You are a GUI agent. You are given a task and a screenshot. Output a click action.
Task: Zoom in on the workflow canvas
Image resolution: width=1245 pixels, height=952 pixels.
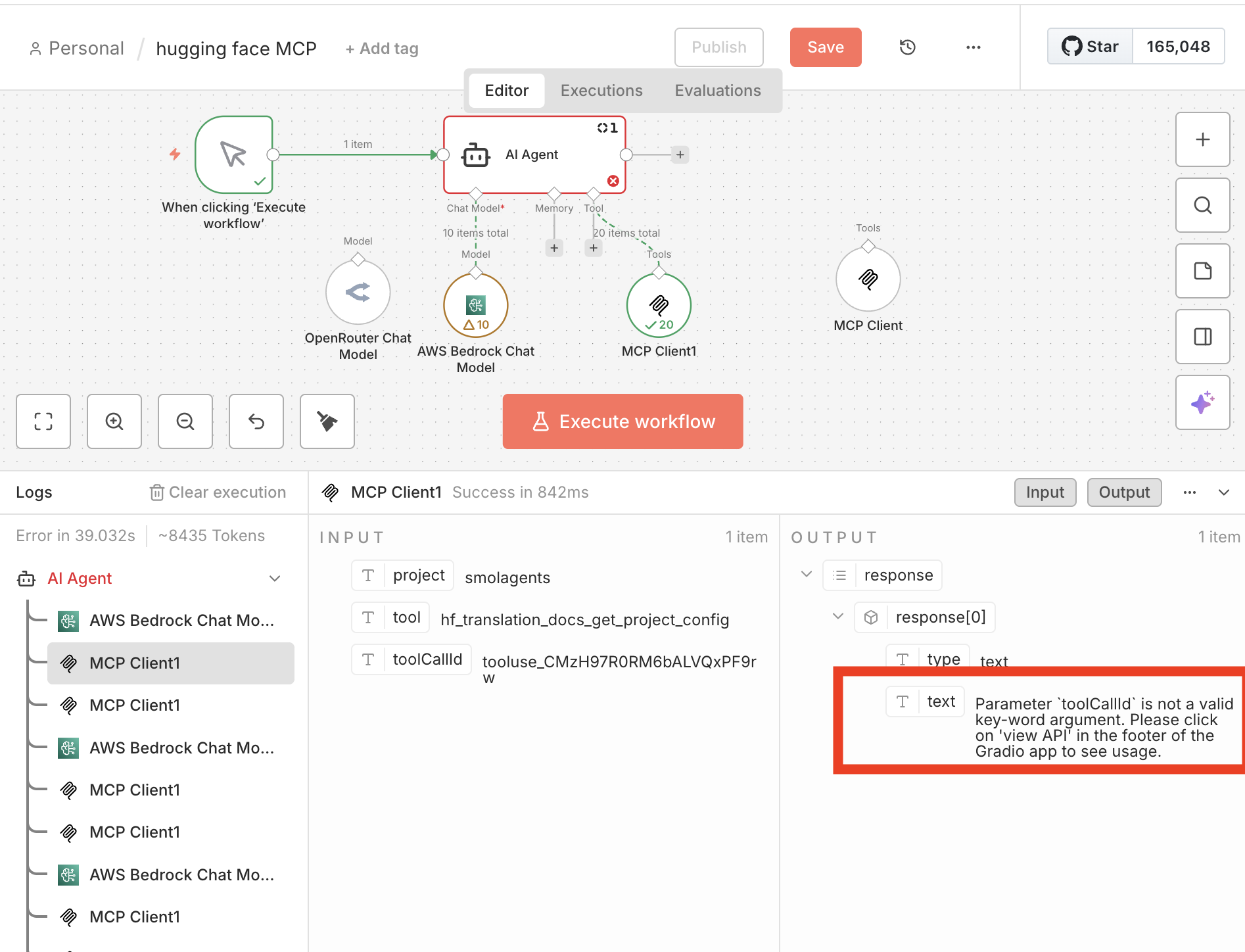pyautogui.click(x=114, y=421)
